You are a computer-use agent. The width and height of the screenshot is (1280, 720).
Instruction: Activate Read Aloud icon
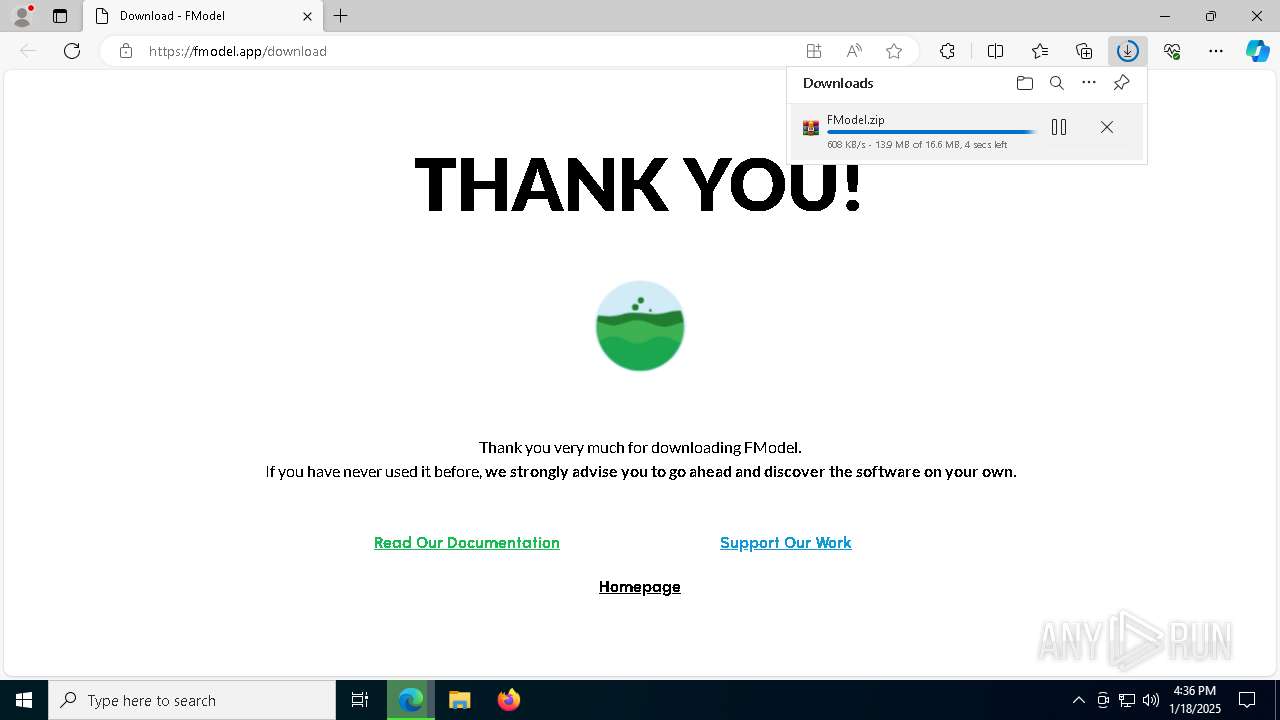[x=854, y=51]
